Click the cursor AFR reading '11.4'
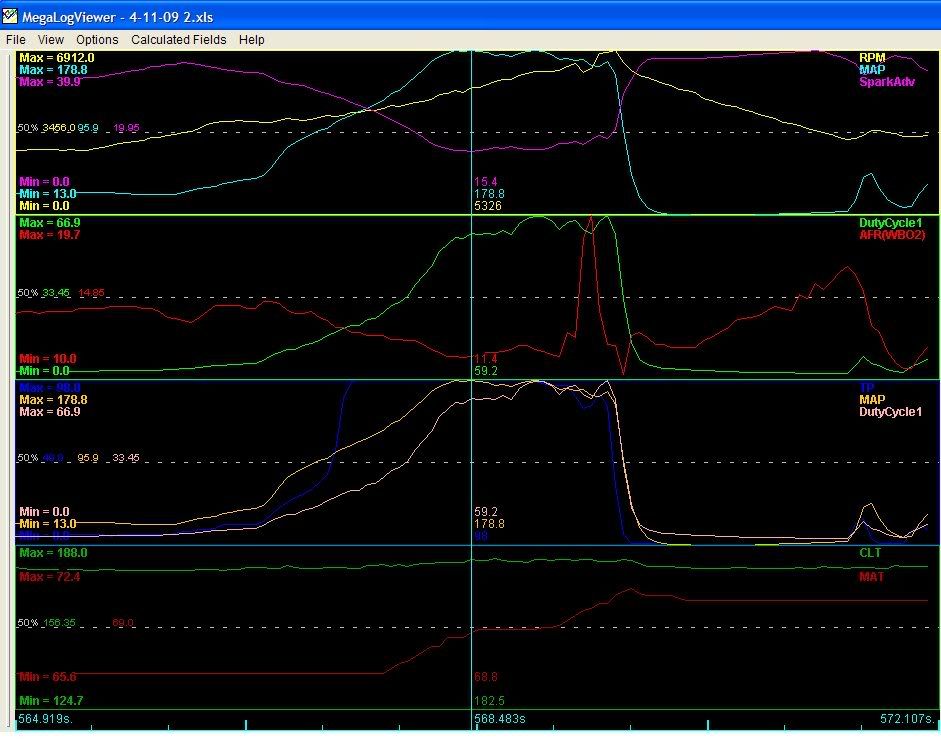Viewport: 941px width, 741px height. pos(486,359)
